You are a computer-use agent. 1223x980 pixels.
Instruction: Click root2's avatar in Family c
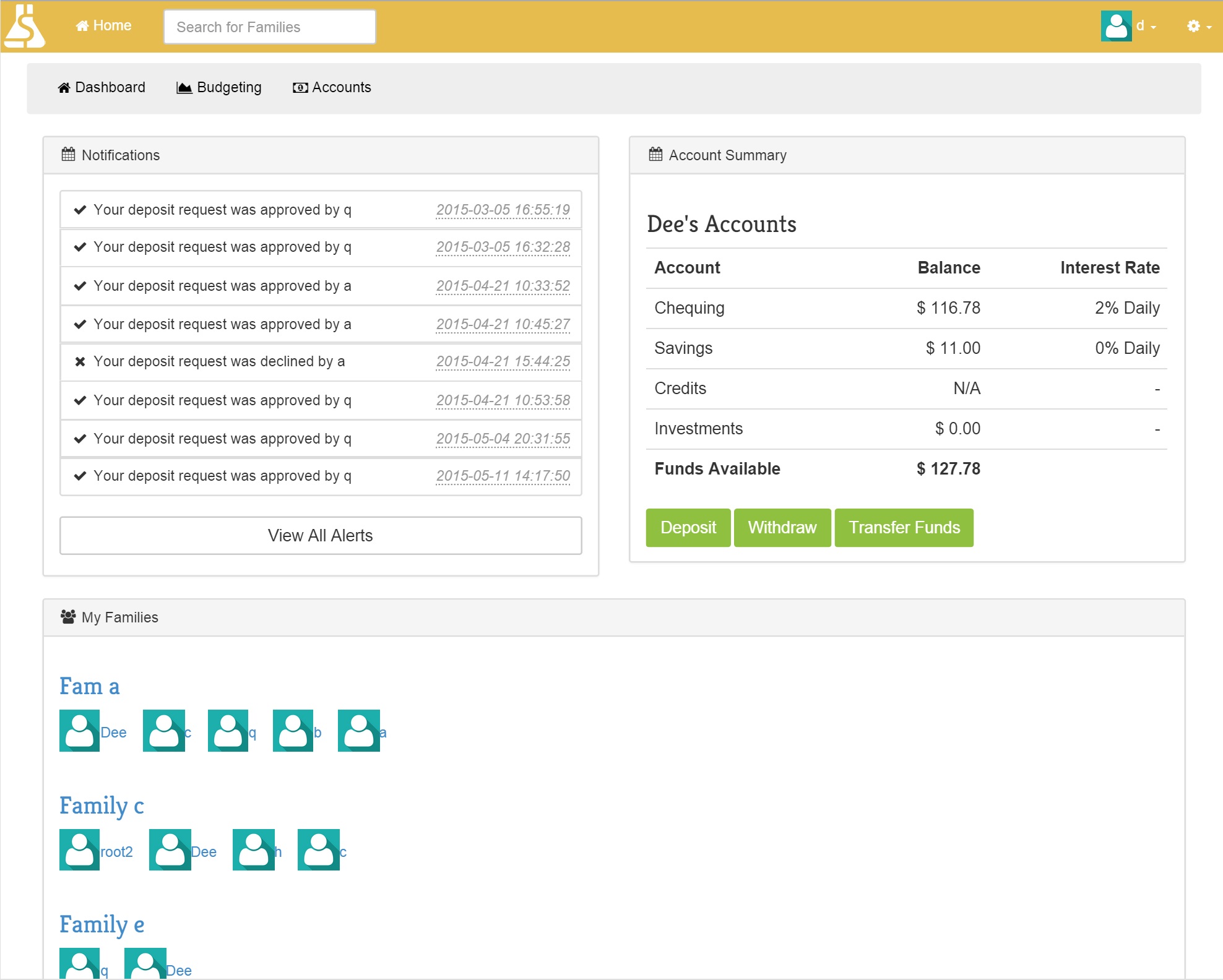pos(79,850)
